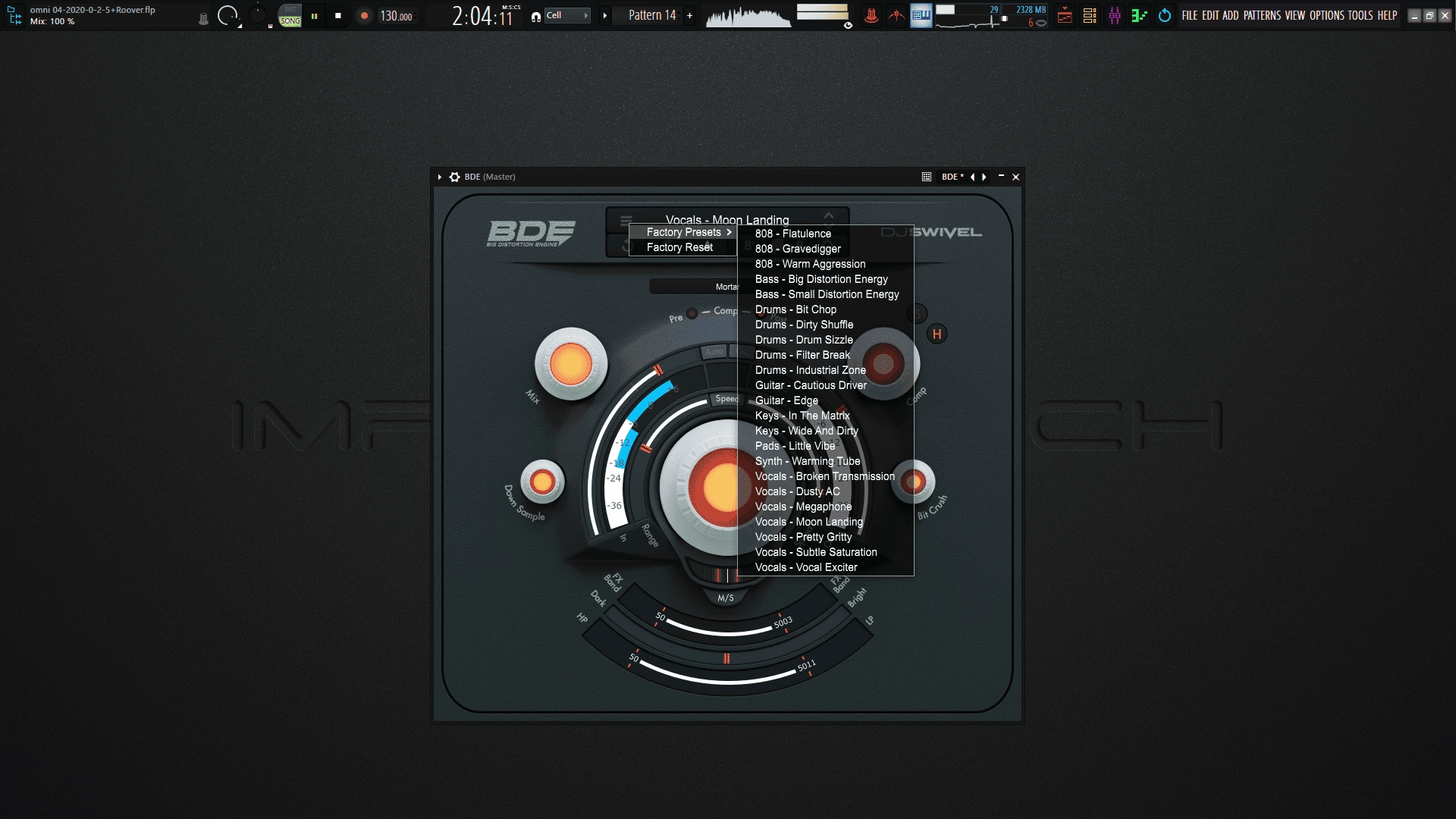The image size is (1456, 819).
Task: Open the green Piano roll icon
Action: [x=1139, y=15]
